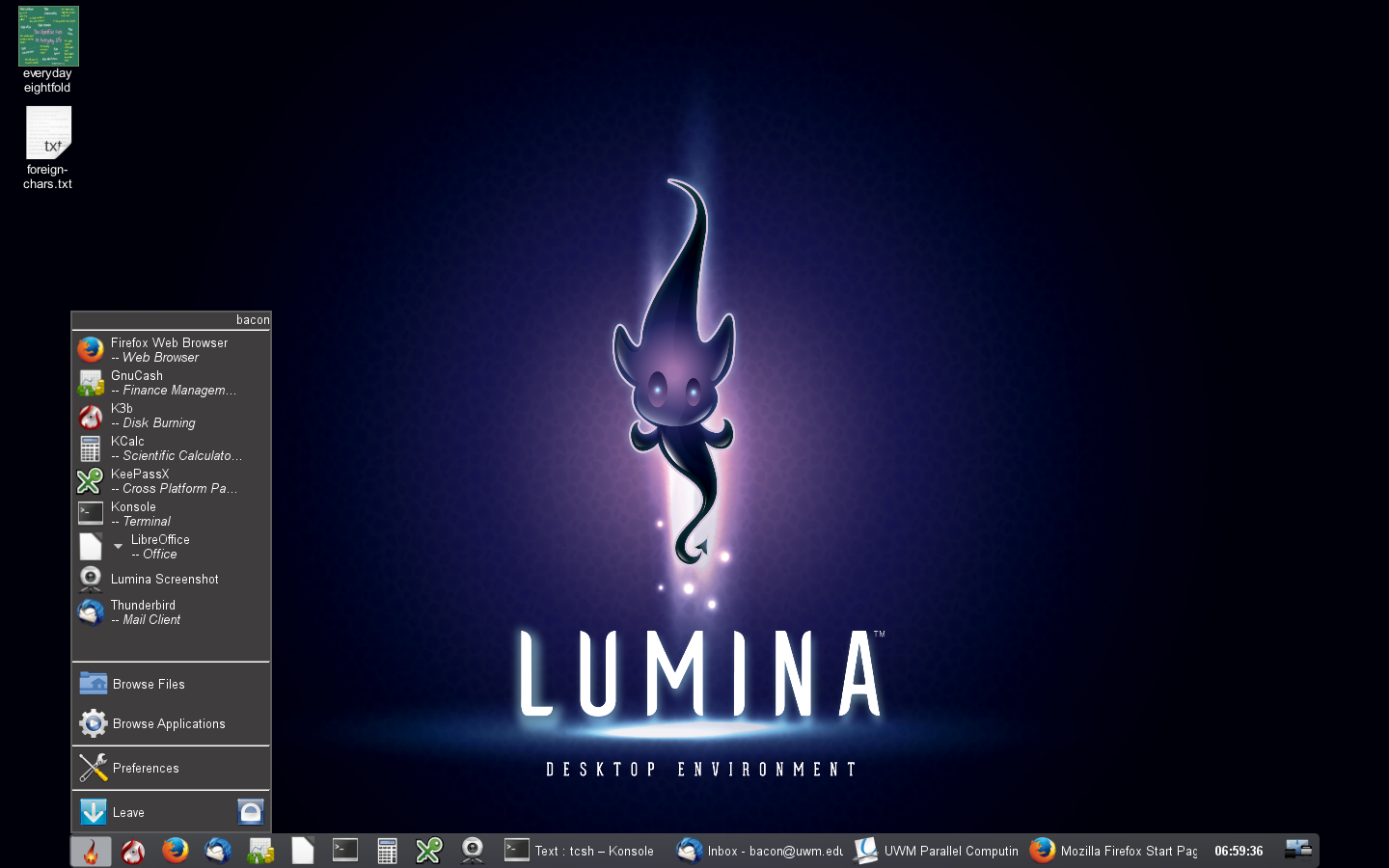Open the system tray network icon
Image resolution: width=1389 pixels, height=868 pixels.
coord(1298,849)
